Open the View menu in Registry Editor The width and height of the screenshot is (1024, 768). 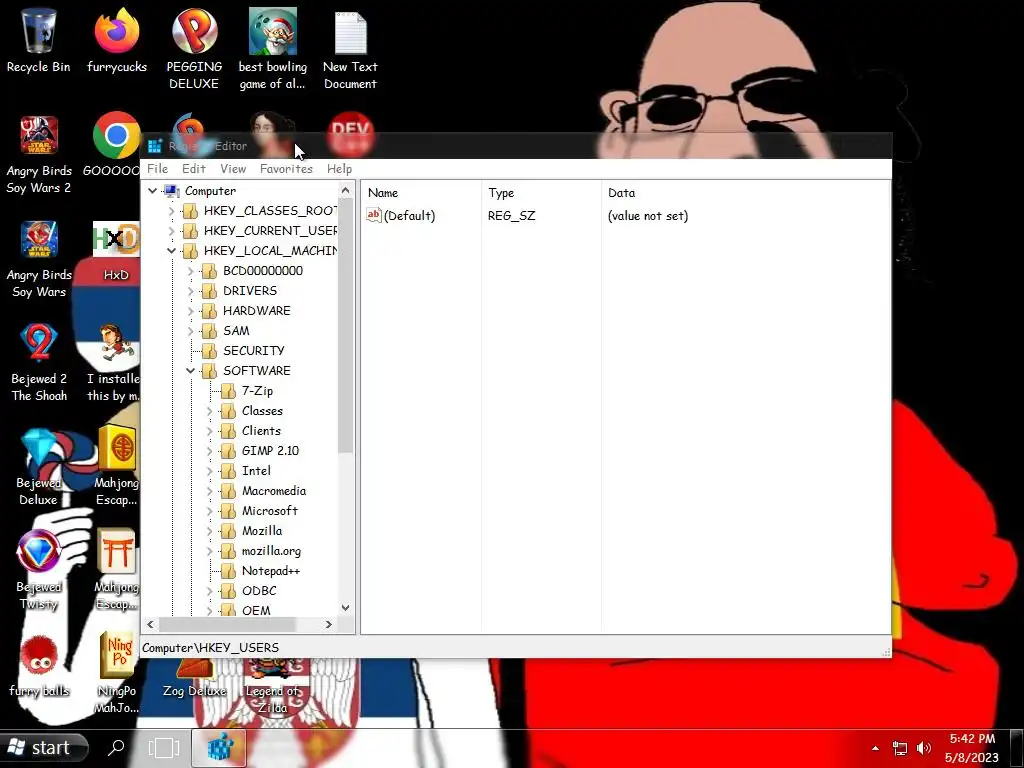(x=233, y=168)
